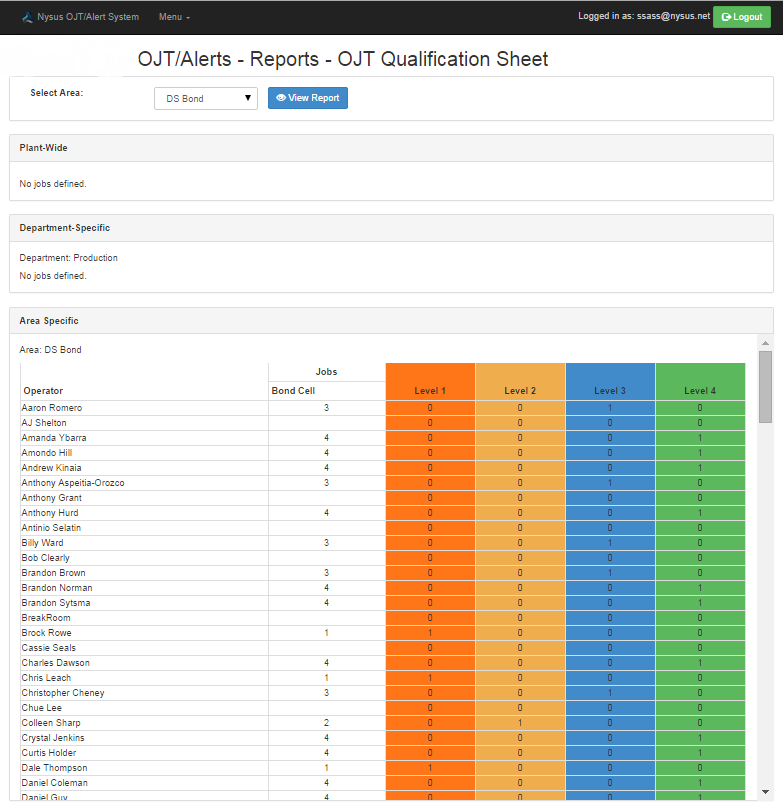Select the orange Level 1 column header
Image resolution: width=783 pixels, height=810 pixels.
pyautogui.click(x=430, y=390)
